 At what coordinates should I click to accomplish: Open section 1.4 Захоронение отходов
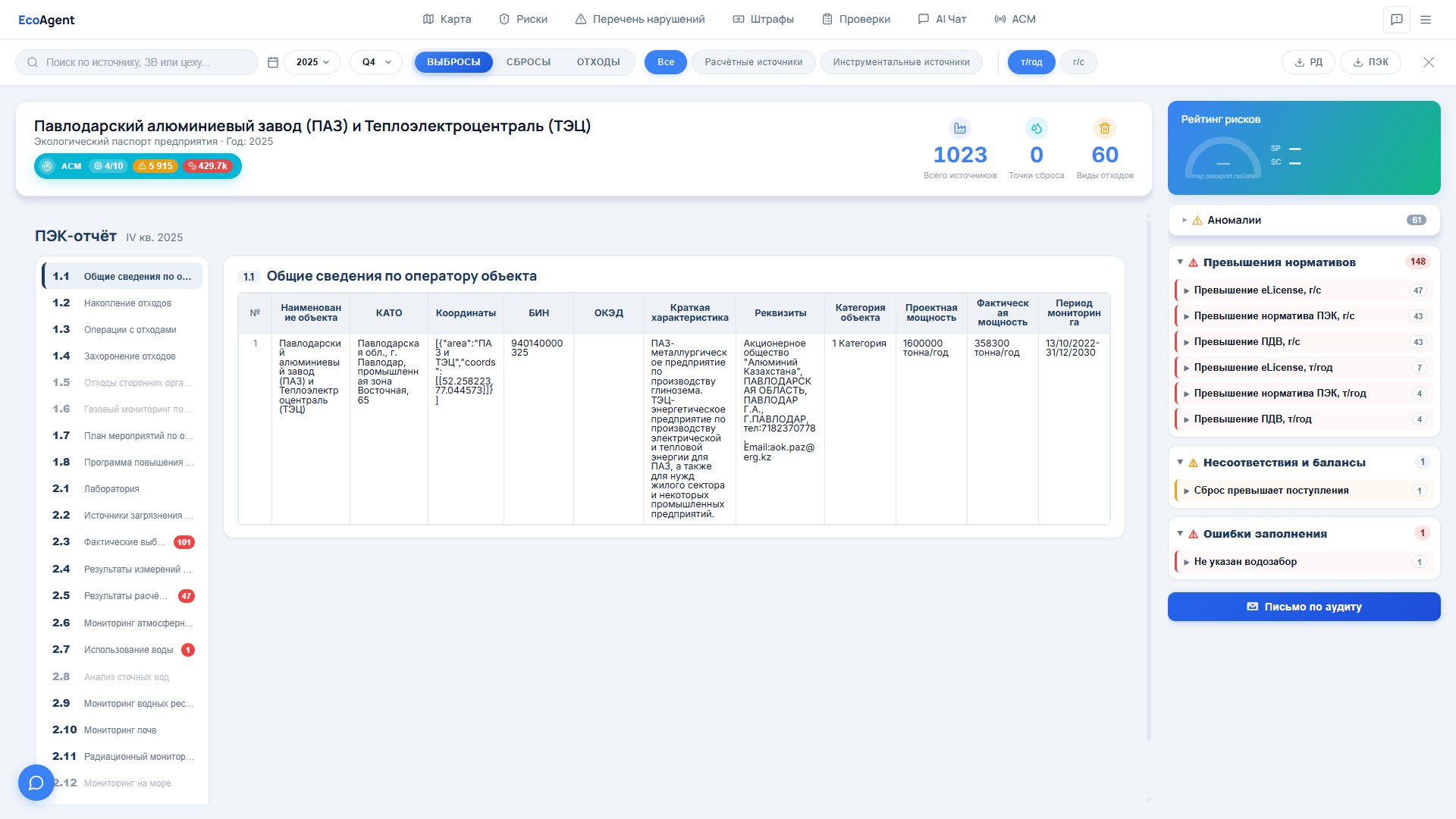pyautogui.click(x=122, y=356)
